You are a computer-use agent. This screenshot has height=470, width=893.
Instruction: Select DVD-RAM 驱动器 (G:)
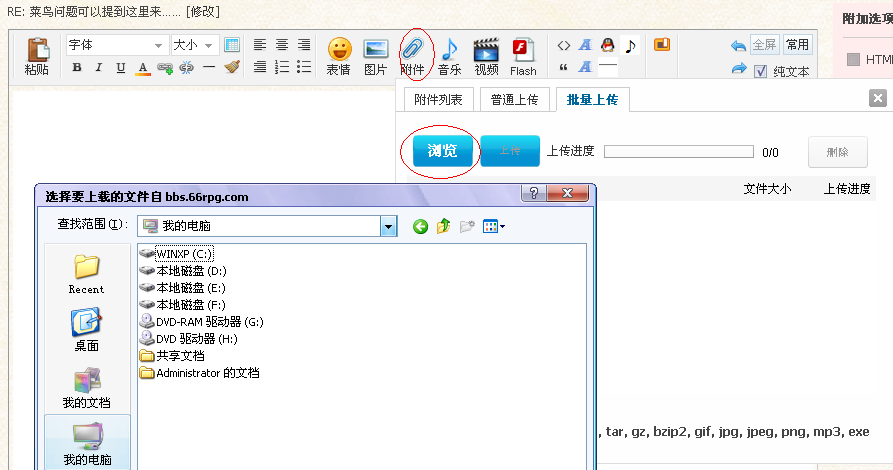[202, 322]
